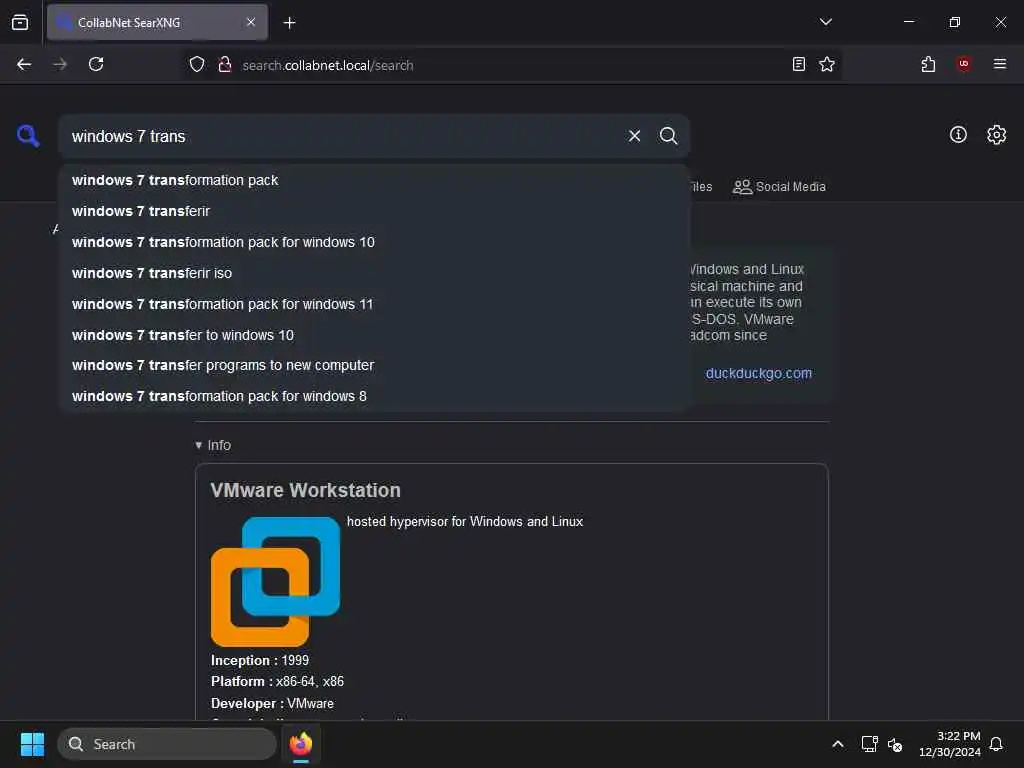
Task: Toggle reader view
Action: tap(798, 64)
